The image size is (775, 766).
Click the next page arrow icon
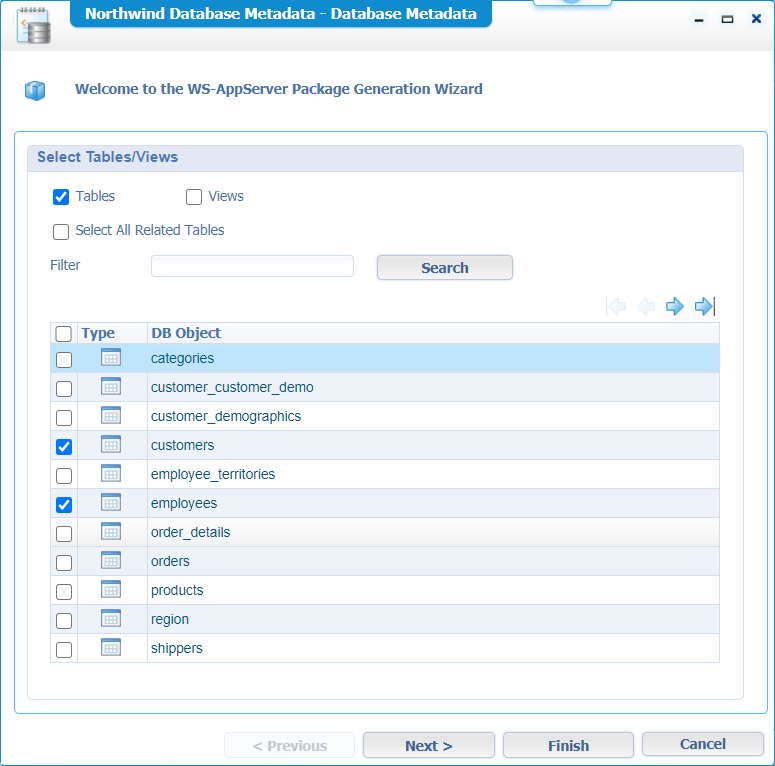(675, 307)
